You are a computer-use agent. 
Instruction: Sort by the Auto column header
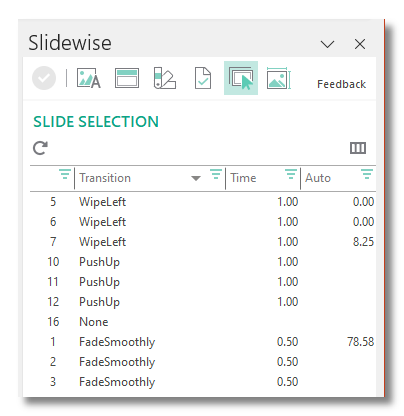point(318,178)
